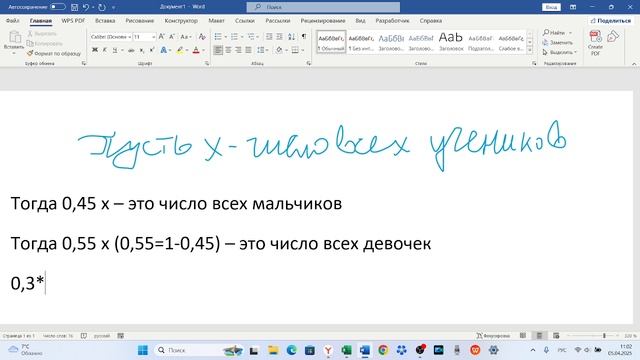The height and width of the screenshot is (360, 640).
Task: Decrease paragraph indent
Action: [x=269, y=37]
